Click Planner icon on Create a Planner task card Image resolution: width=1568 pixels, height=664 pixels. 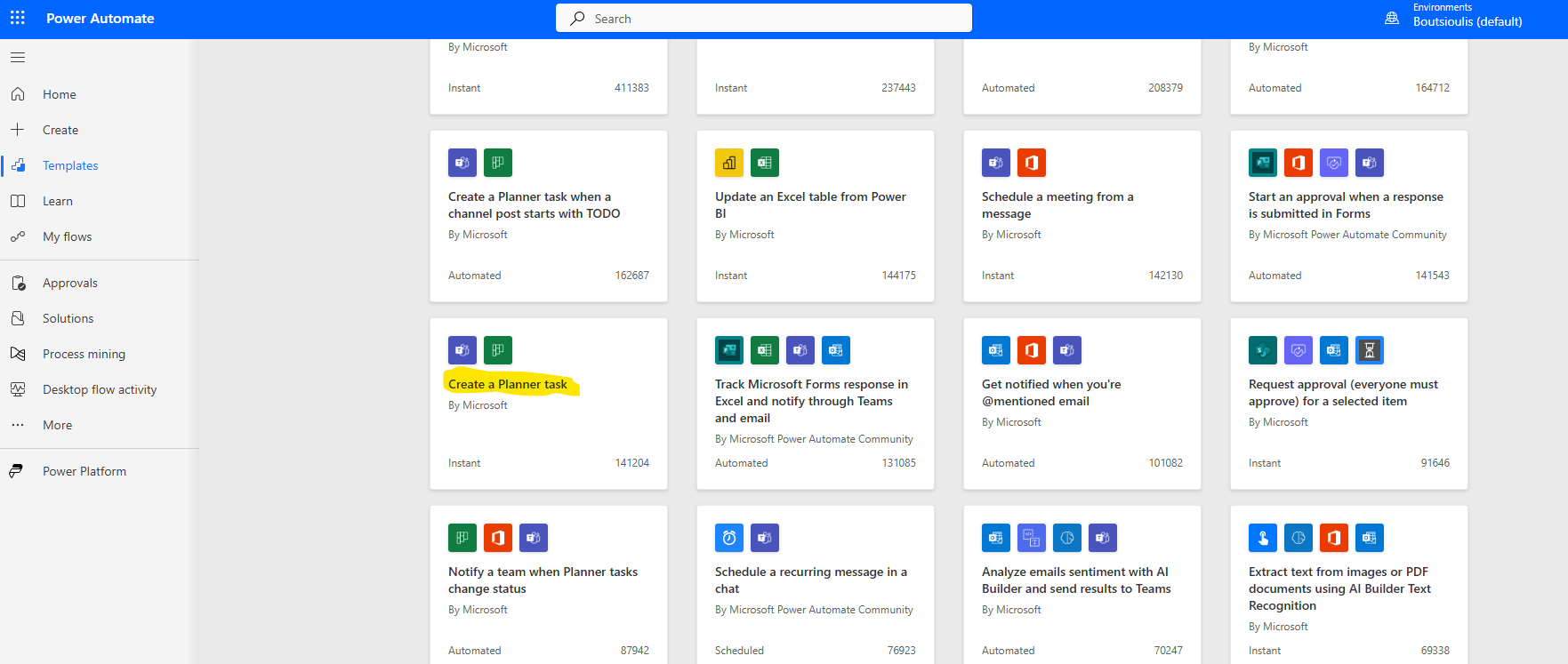click(498, 350)
